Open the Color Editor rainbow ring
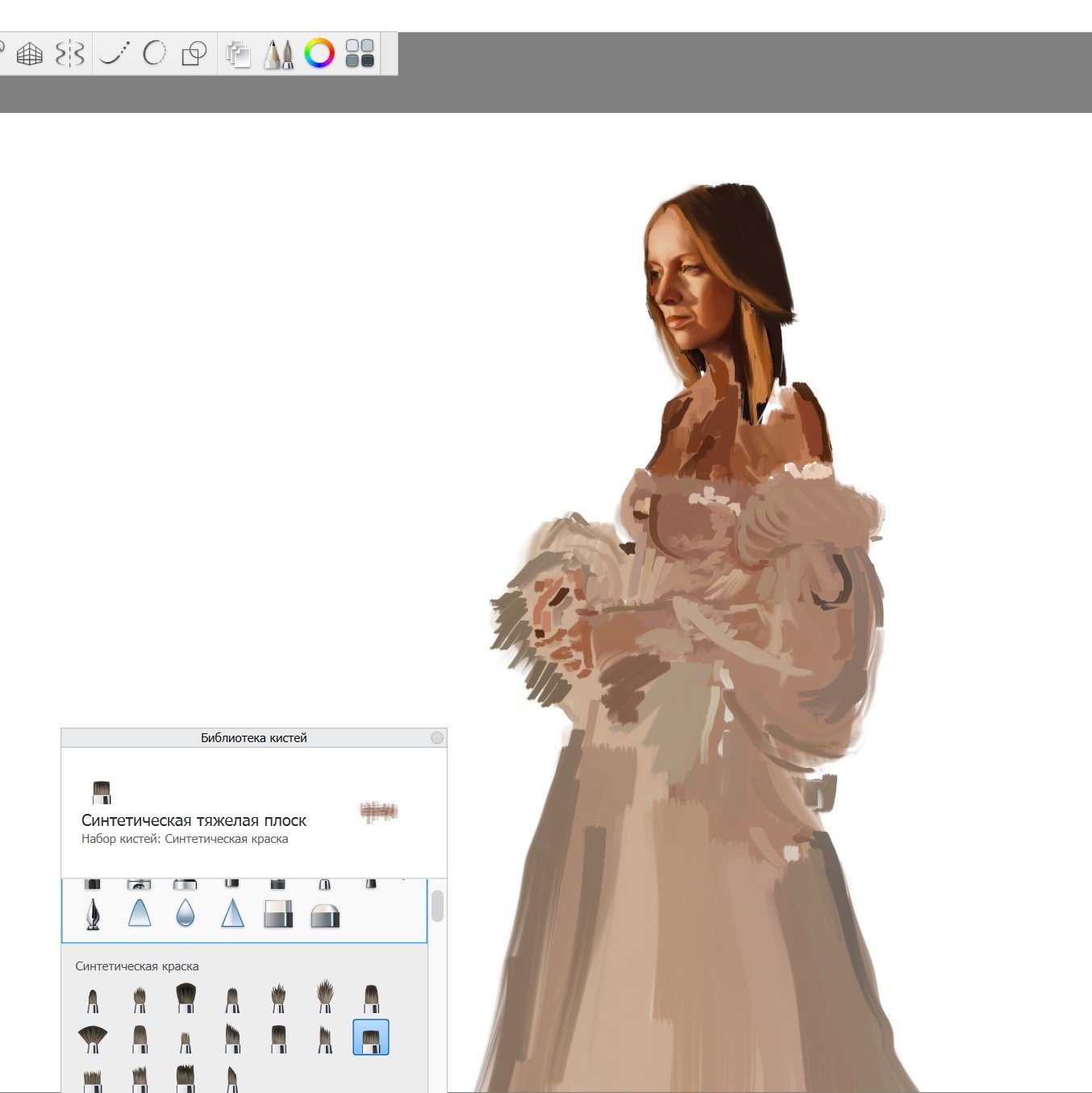This screenshot has height=1093, width=1092. point(319,53)
